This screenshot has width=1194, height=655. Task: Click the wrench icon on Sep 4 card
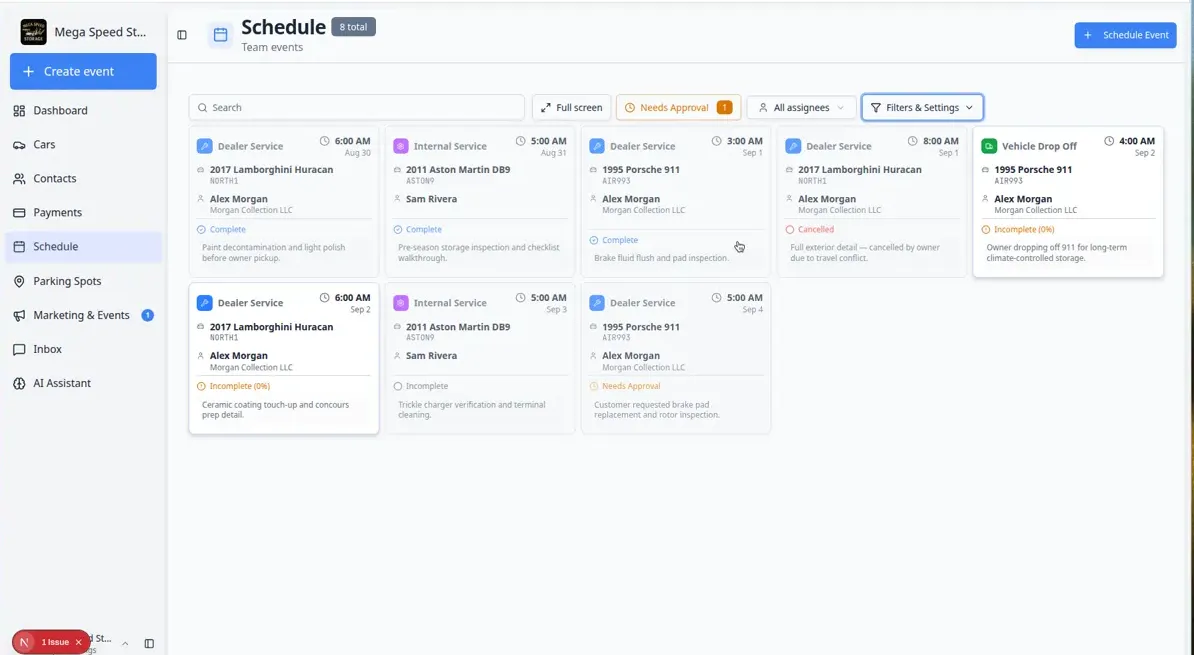597,302
